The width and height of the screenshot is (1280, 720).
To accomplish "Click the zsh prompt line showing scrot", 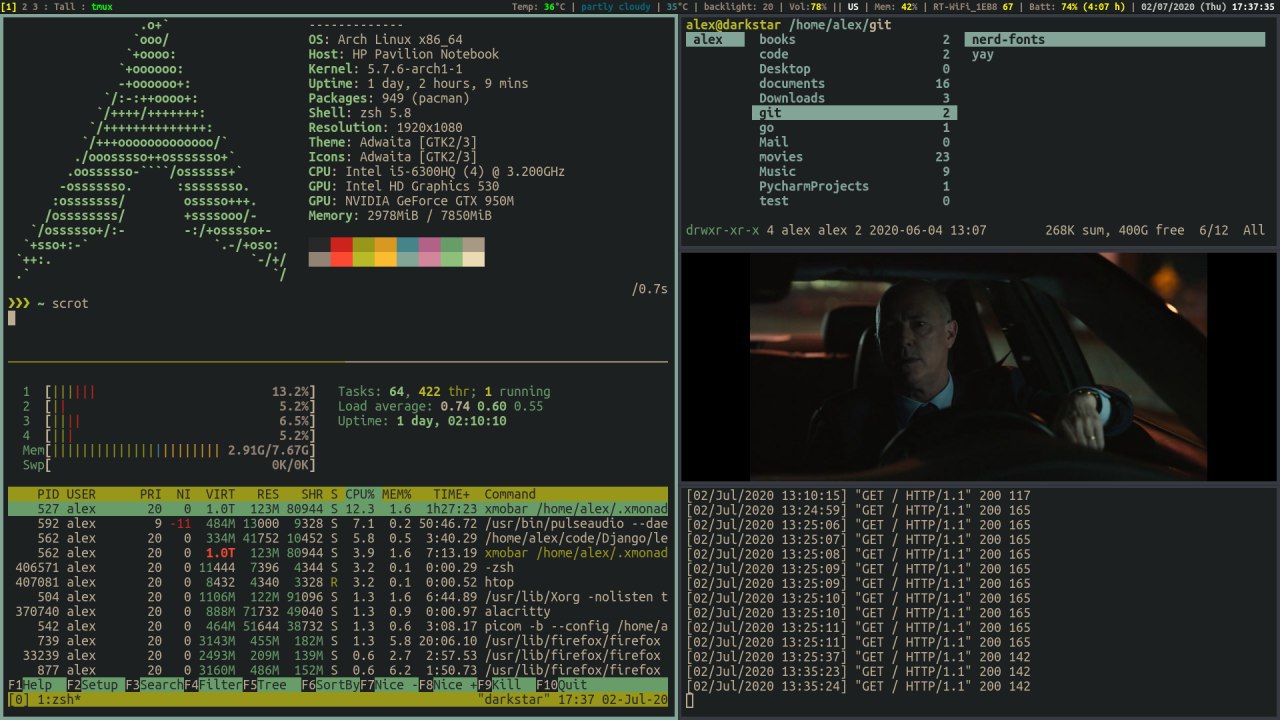I will 48,304.
